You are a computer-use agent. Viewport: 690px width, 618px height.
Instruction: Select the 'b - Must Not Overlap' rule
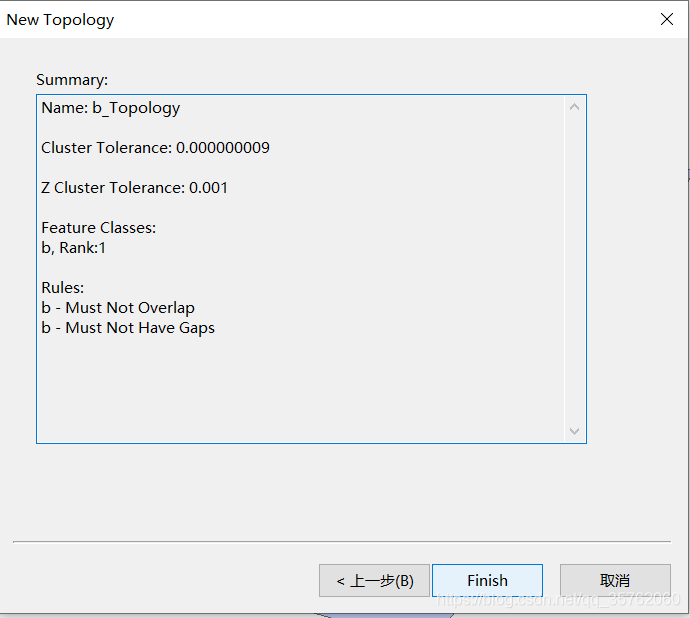coord(118,308)
